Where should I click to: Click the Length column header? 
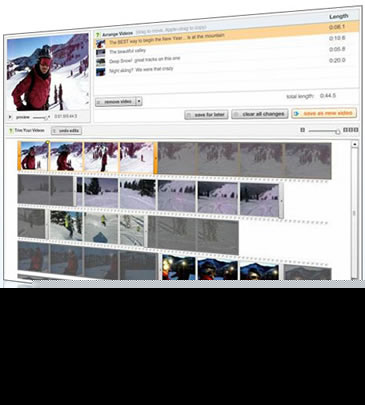pos(339,16)
